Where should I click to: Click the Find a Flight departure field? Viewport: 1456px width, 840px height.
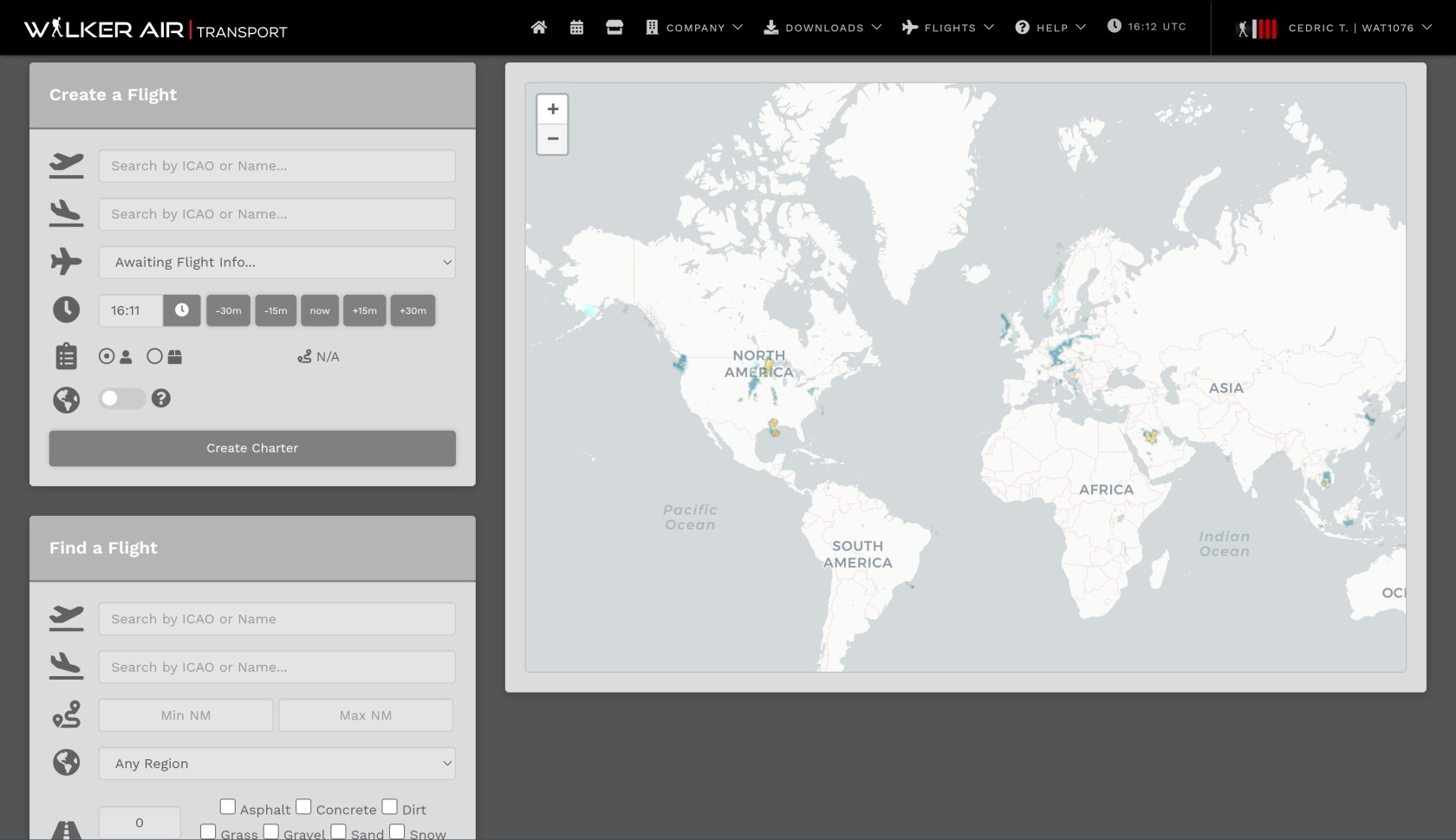[x=277, y=619]
